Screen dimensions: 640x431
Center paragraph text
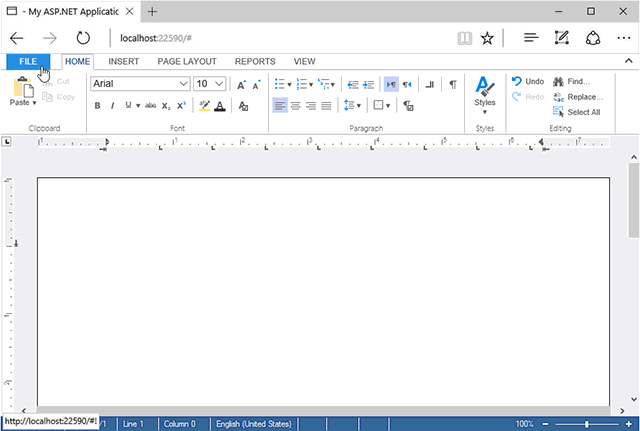pyautogui.click(x=296, y=106)
